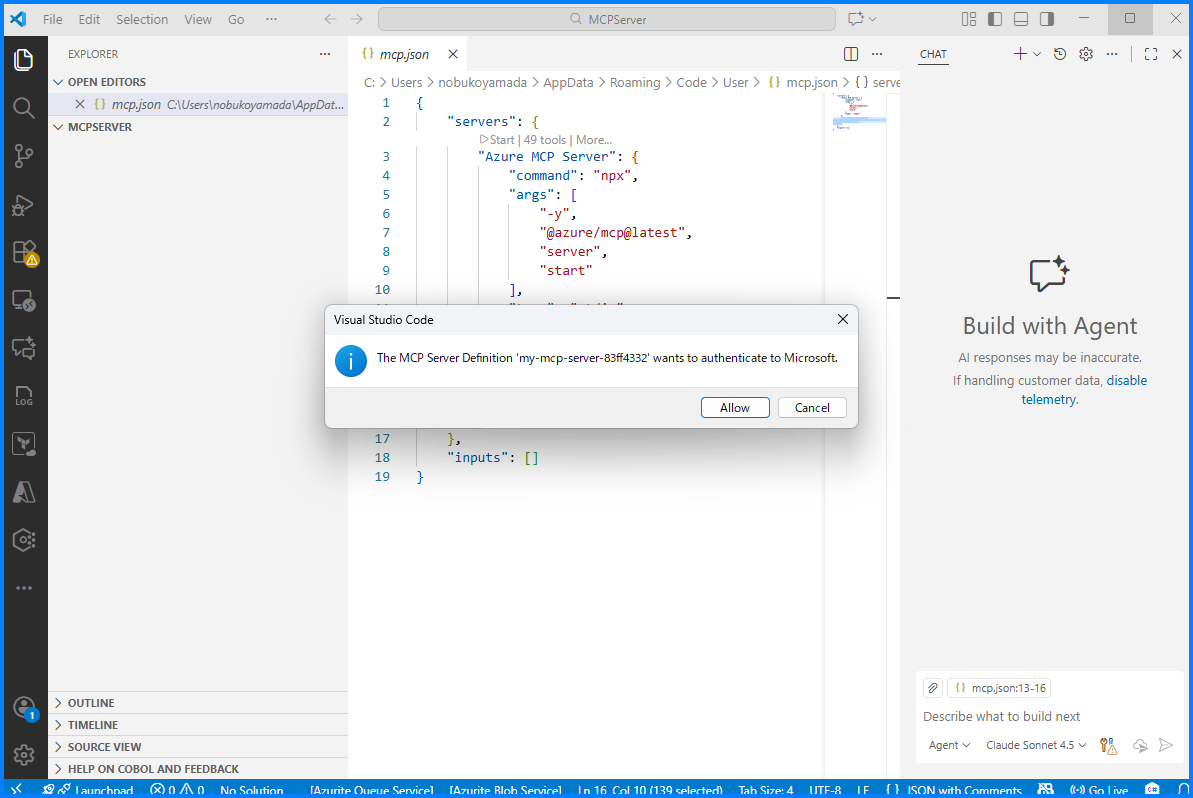Click the More... code lens
The width and height of the screenshot is (1193, 798).
coord(594,140)
